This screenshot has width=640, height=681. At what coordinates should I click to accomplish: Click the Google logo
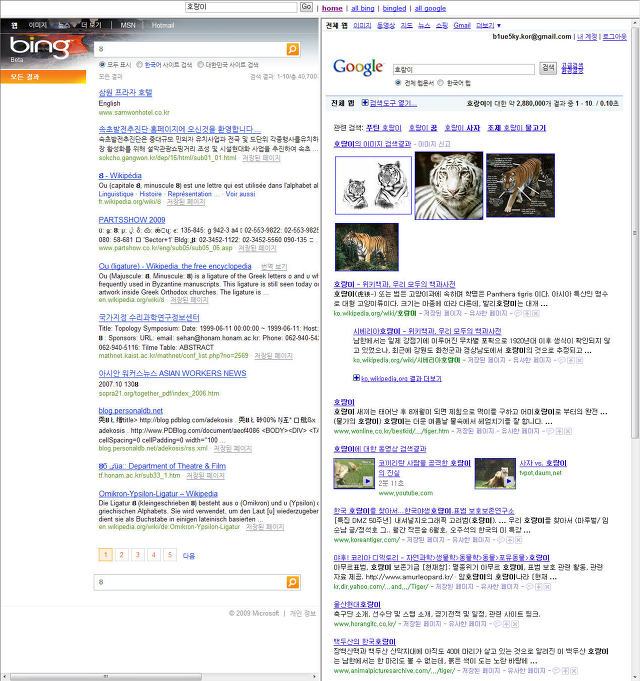click(x=358, y=67)
